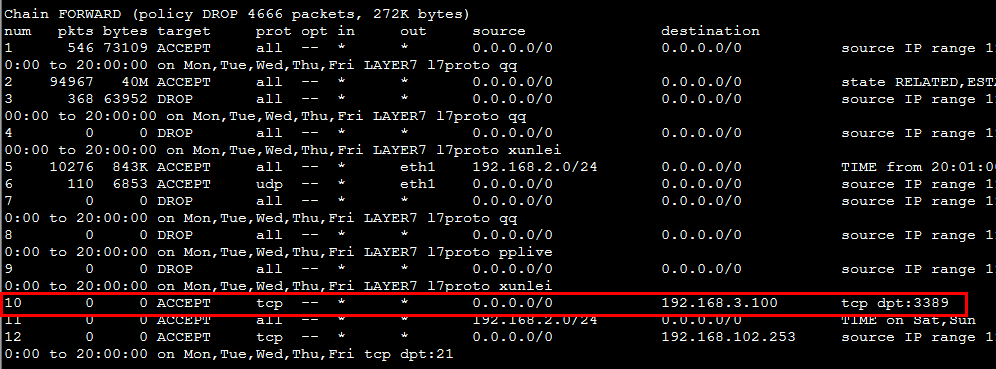This screenshot has height=369, width=996.
Task: Click tcp protocol in rule 12
Action: tap(269, 337)
